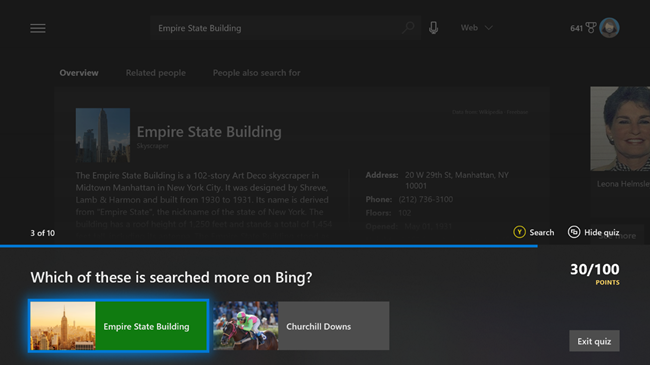This screenshot has height=365, width=650.
Task: Open the Leona Helmsley portrait thumbnail
Action: click(620, 129)
